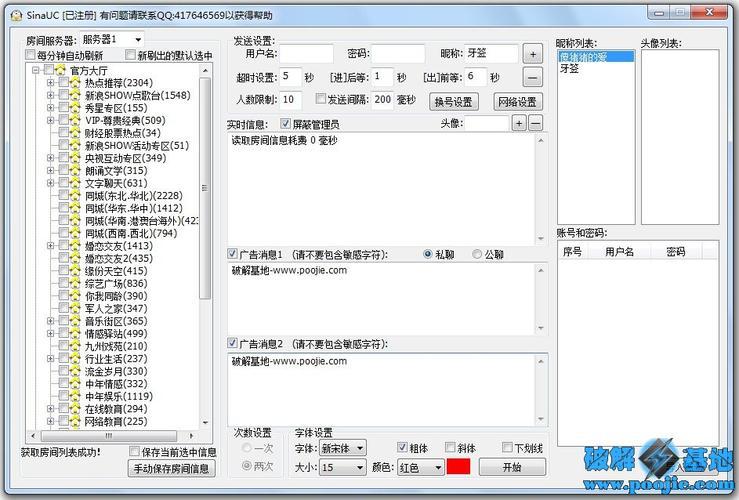Click 序号 column header in accounts table
Viewport: 739px width, 500px height.
point(572,252)
